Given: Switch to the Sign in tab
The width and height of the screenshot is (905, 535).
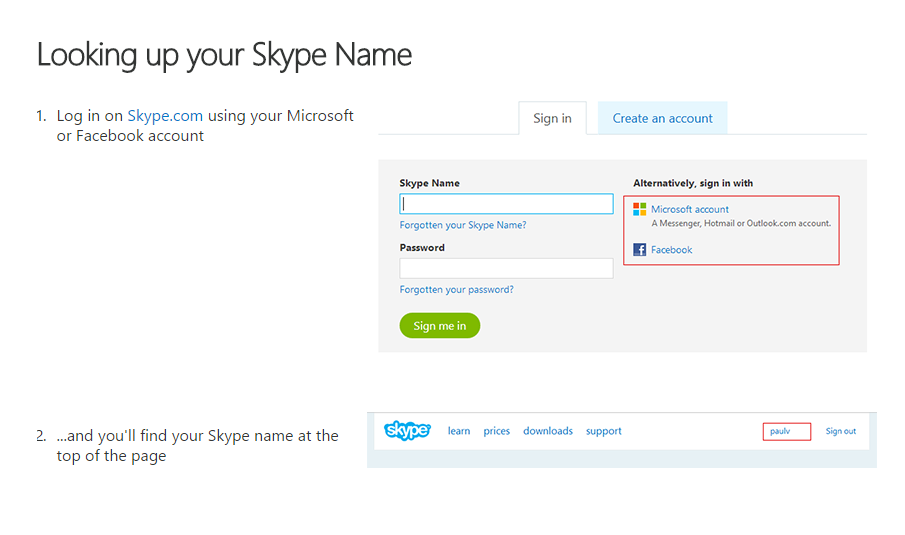Looking at the screenshot, I should point(552,118).
